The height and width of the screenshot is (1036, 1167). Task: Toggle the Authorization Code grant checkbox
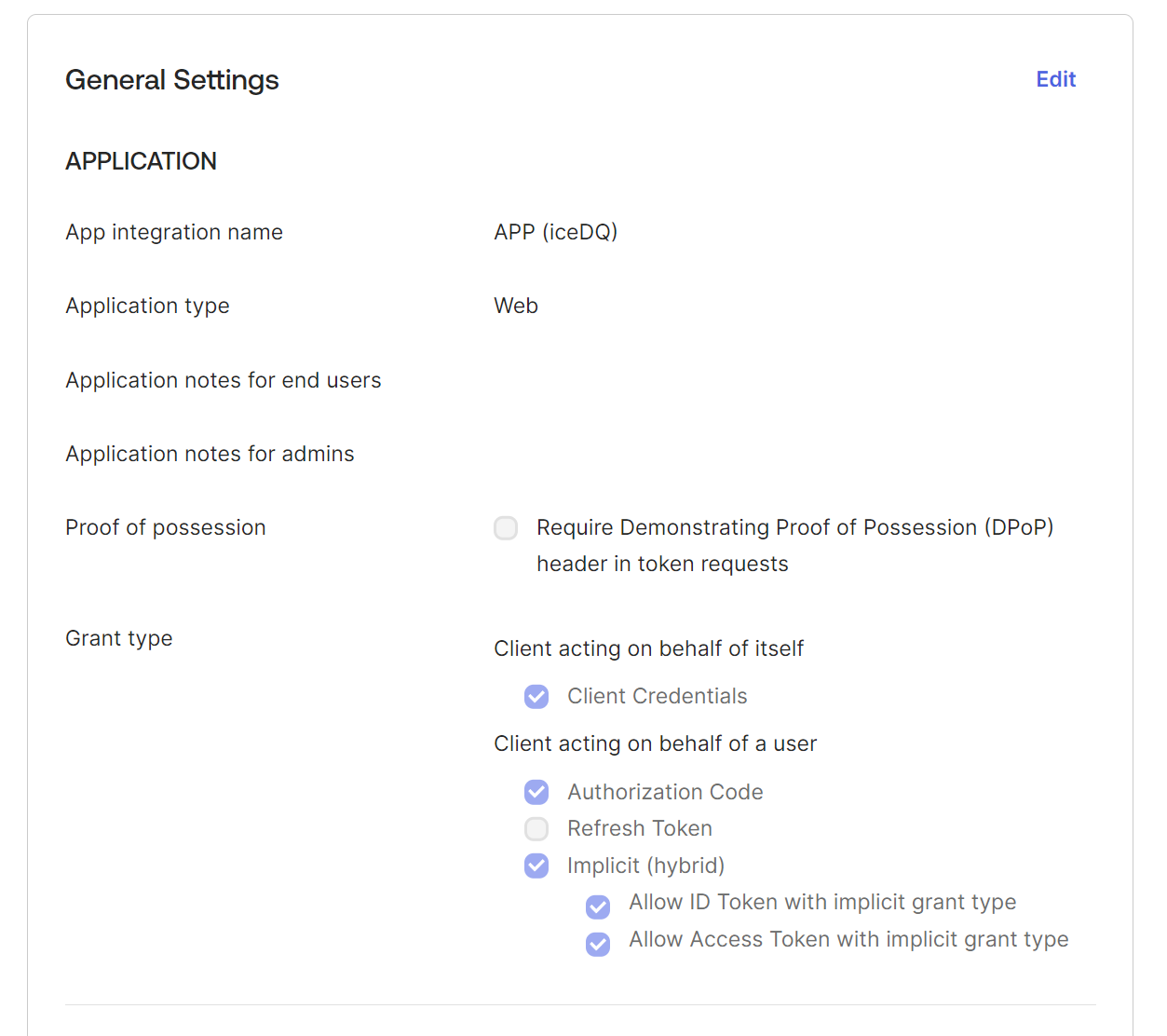pyautogui.click(x=536, y=792)
